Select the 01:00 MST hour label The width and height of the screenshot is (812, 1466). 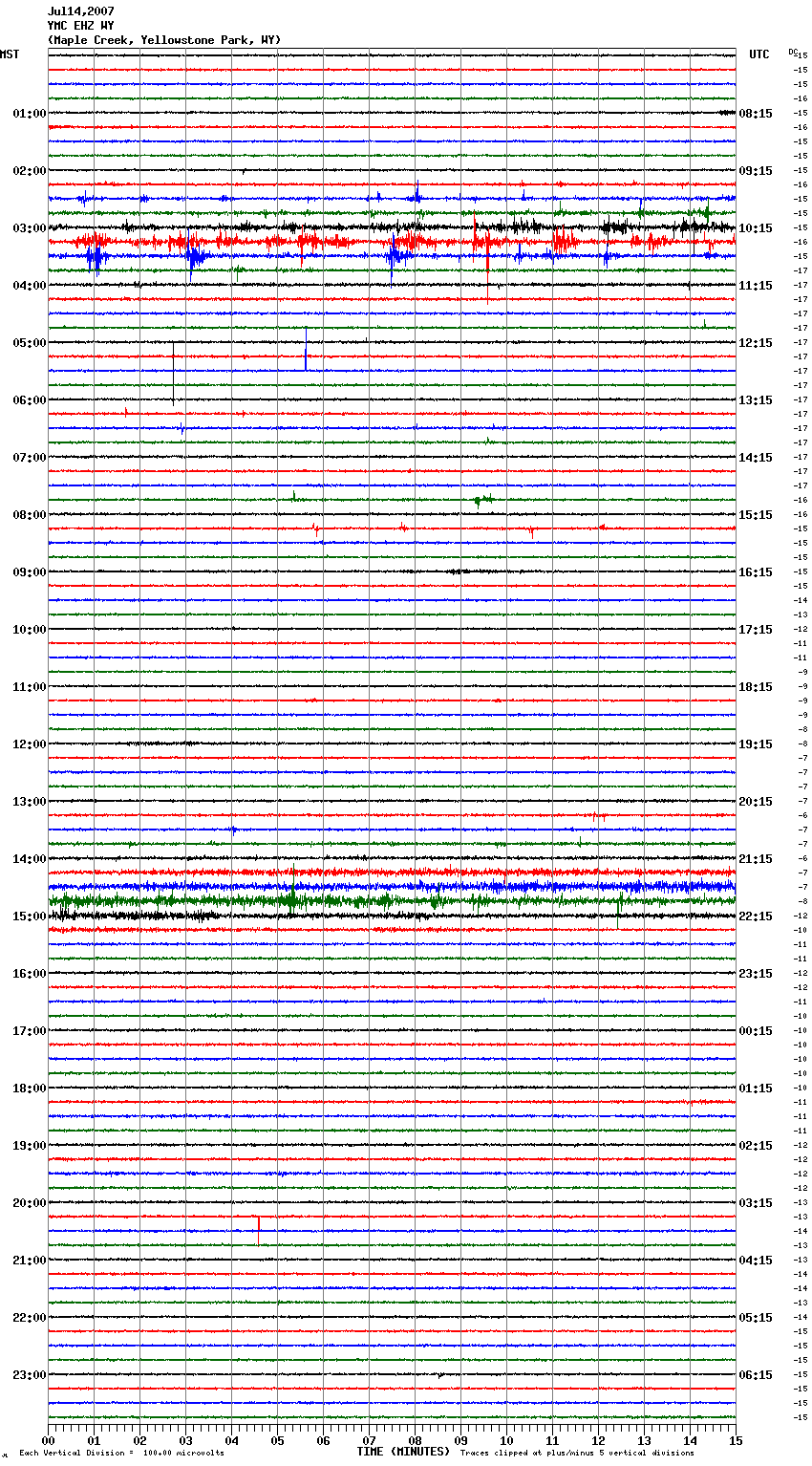[30, 114]
